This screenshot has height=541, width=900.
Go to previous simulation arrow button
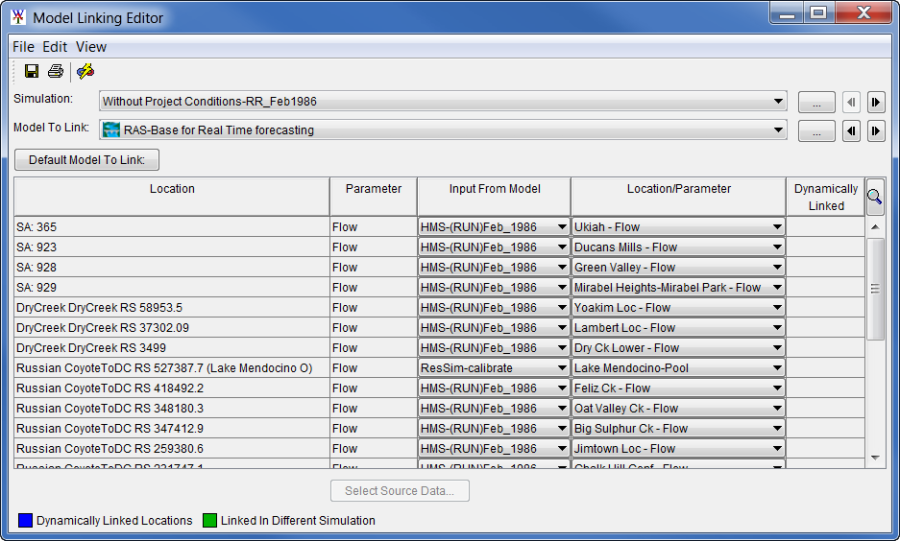click(851, 103)
